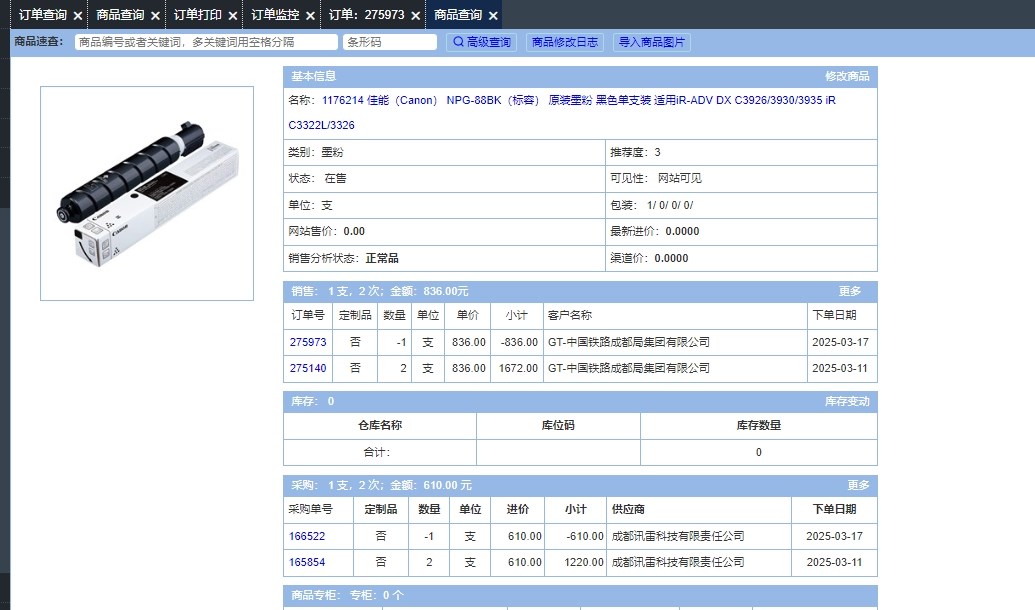Click the 状态: 在售 field
1035x610 pixels.
(x=444, y=179)
